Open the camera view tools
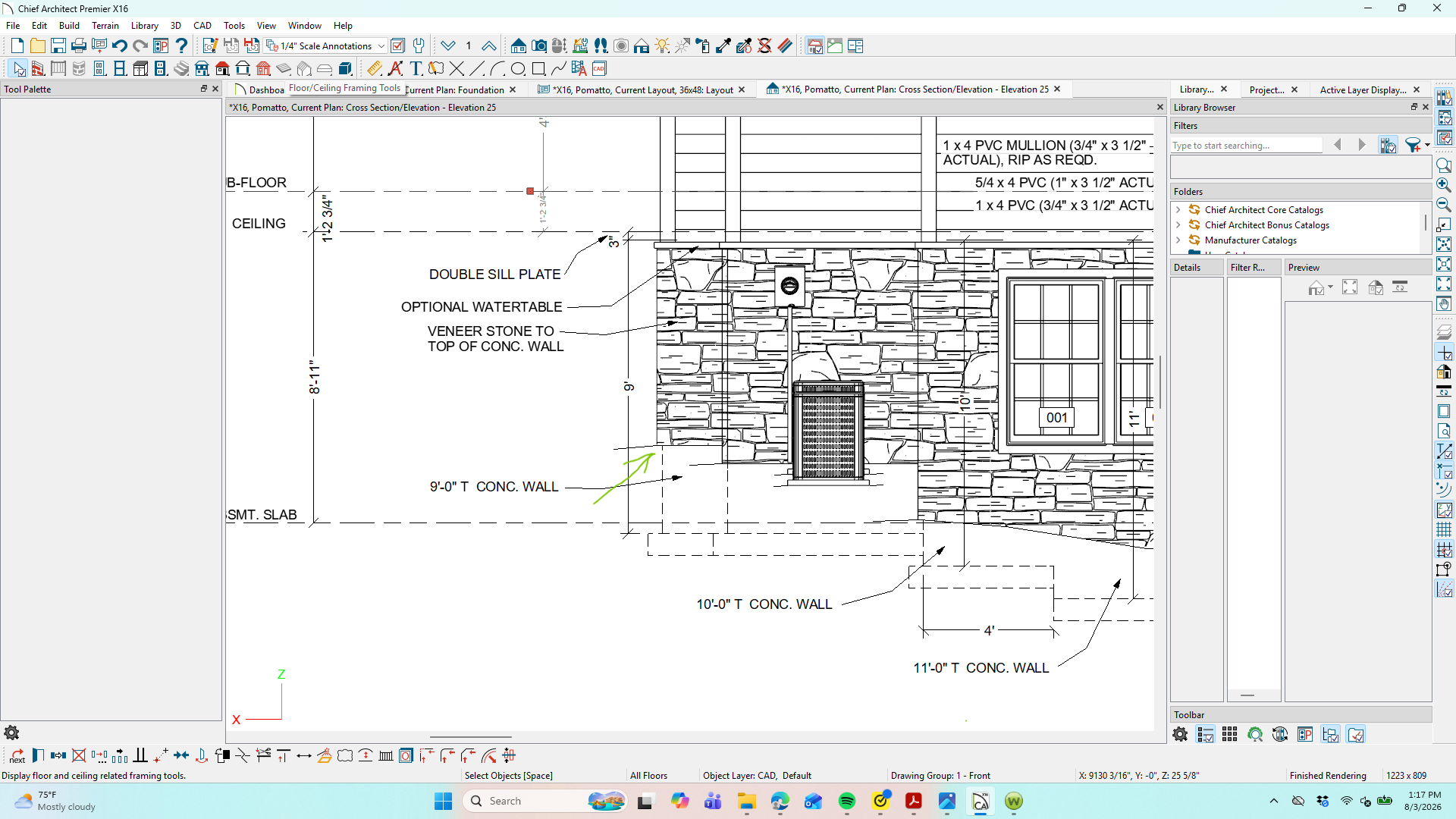 click(x=539, y=46)
